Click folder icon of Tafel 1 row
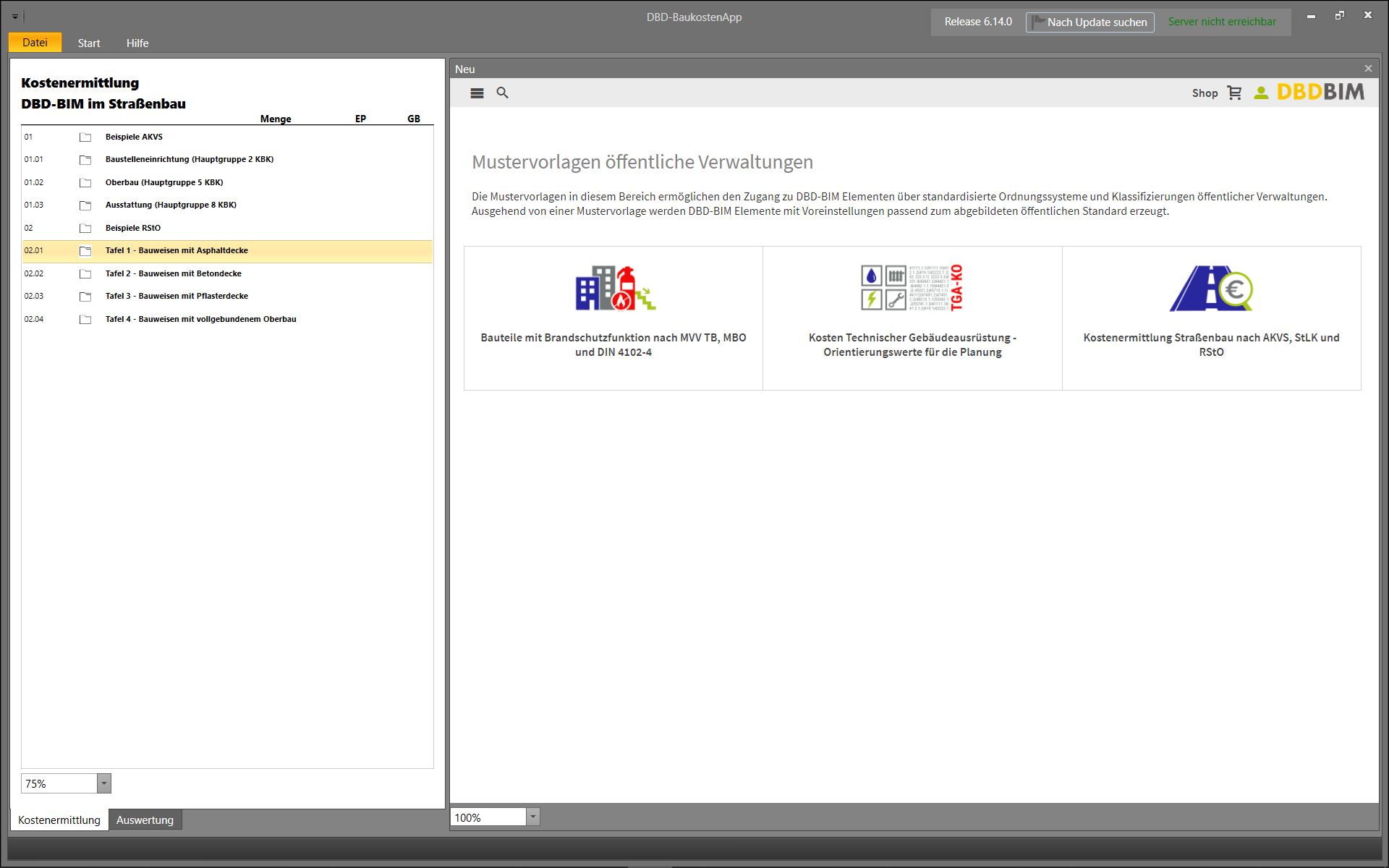 85,251
